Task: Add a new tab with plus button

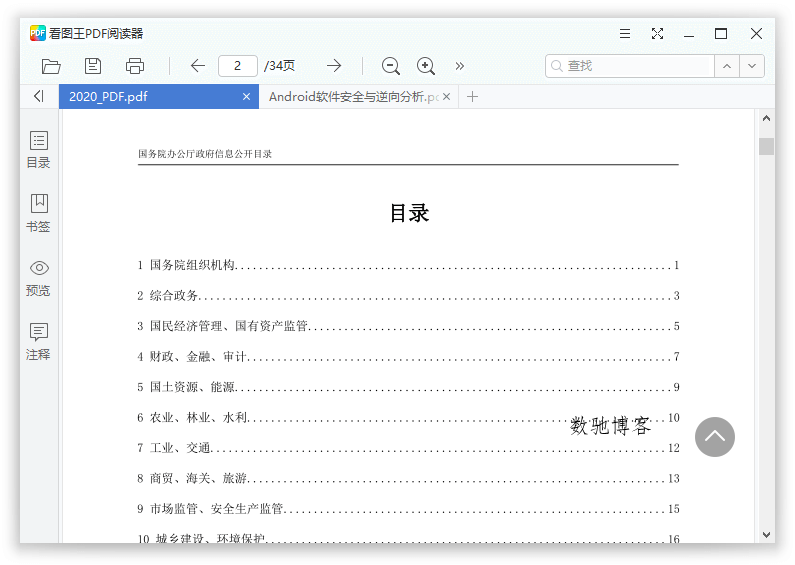Action: click(472, 96)
